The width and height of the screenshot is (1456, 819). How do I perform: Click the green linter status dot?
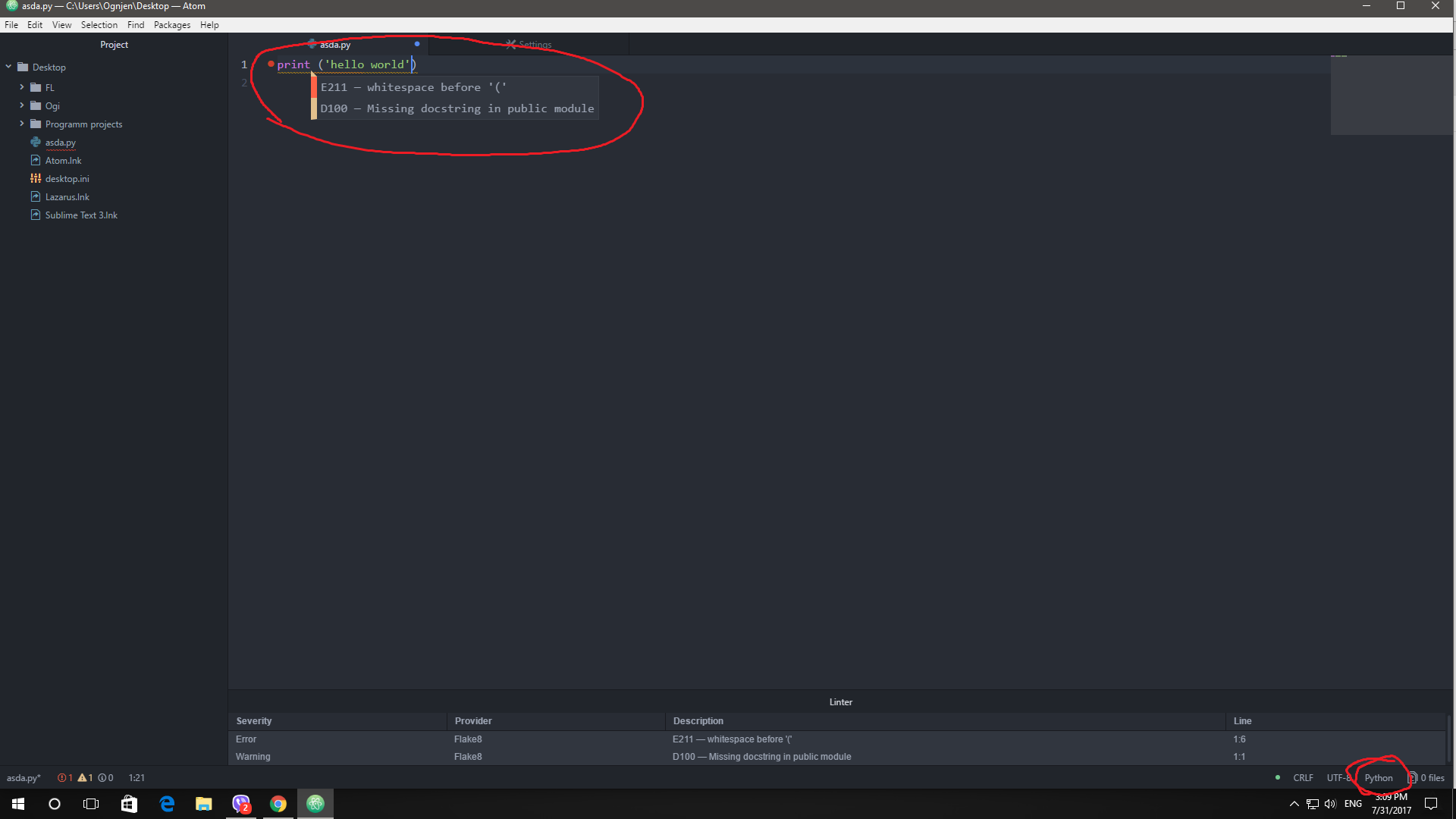point(1278,777)
